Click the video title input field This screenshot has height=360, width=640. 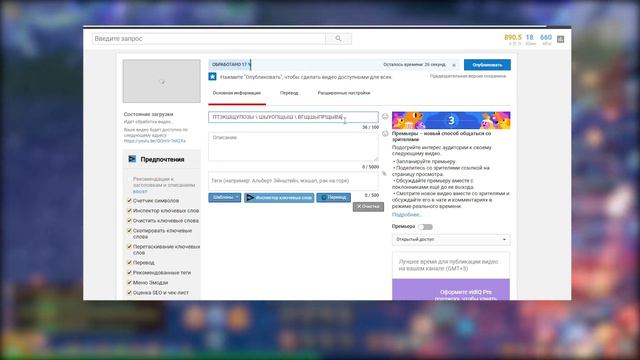293,117
